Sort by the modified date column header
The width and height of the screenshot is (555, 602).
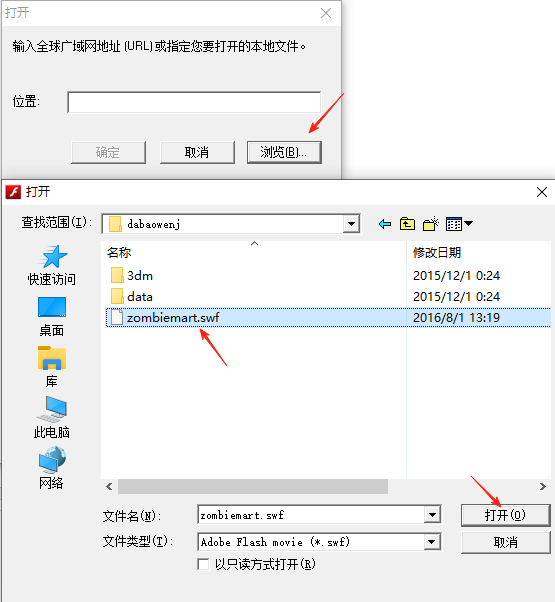(x=479, y=253)
